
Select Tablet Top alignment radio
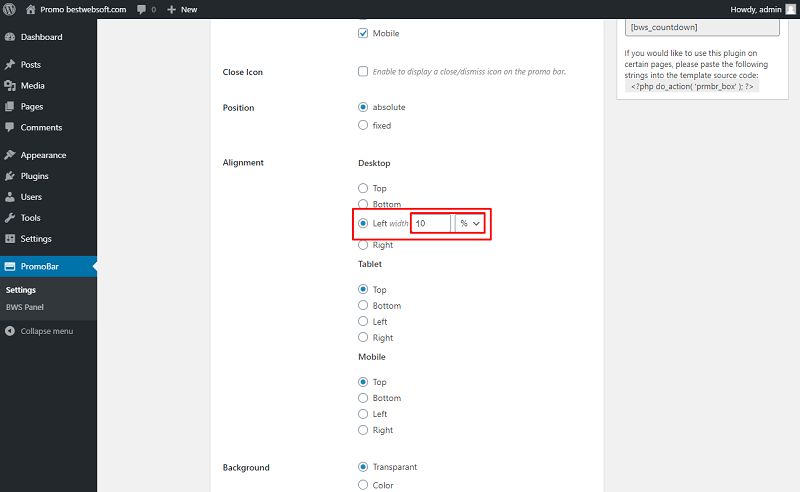[363, 289]
